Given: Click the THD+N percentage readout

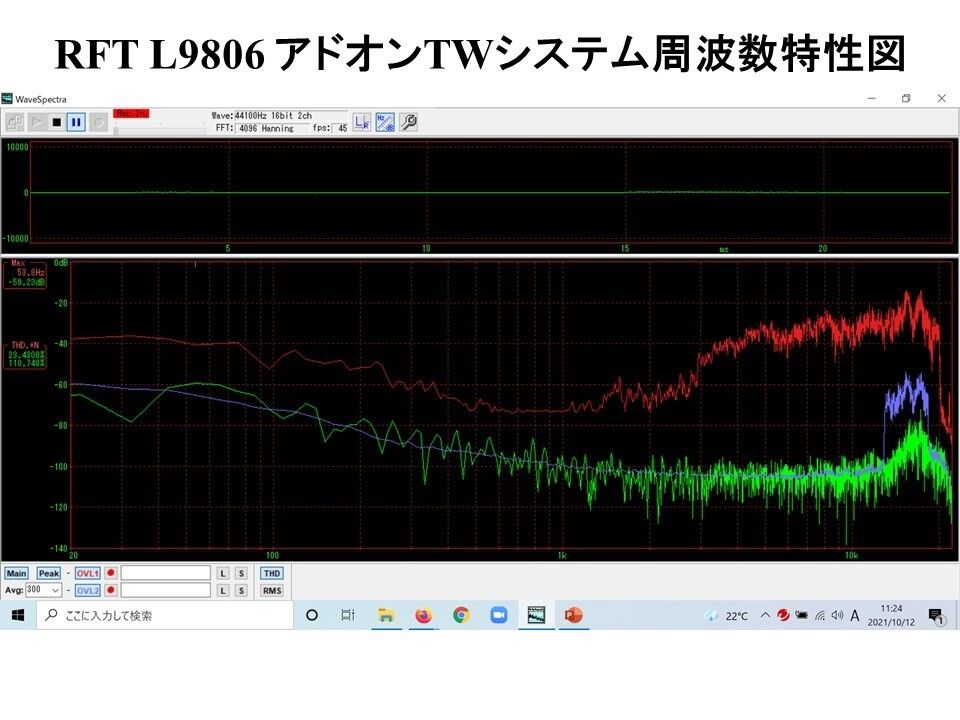Looking at the screenshot, I should pyautogui.click(x=26, y=355).
